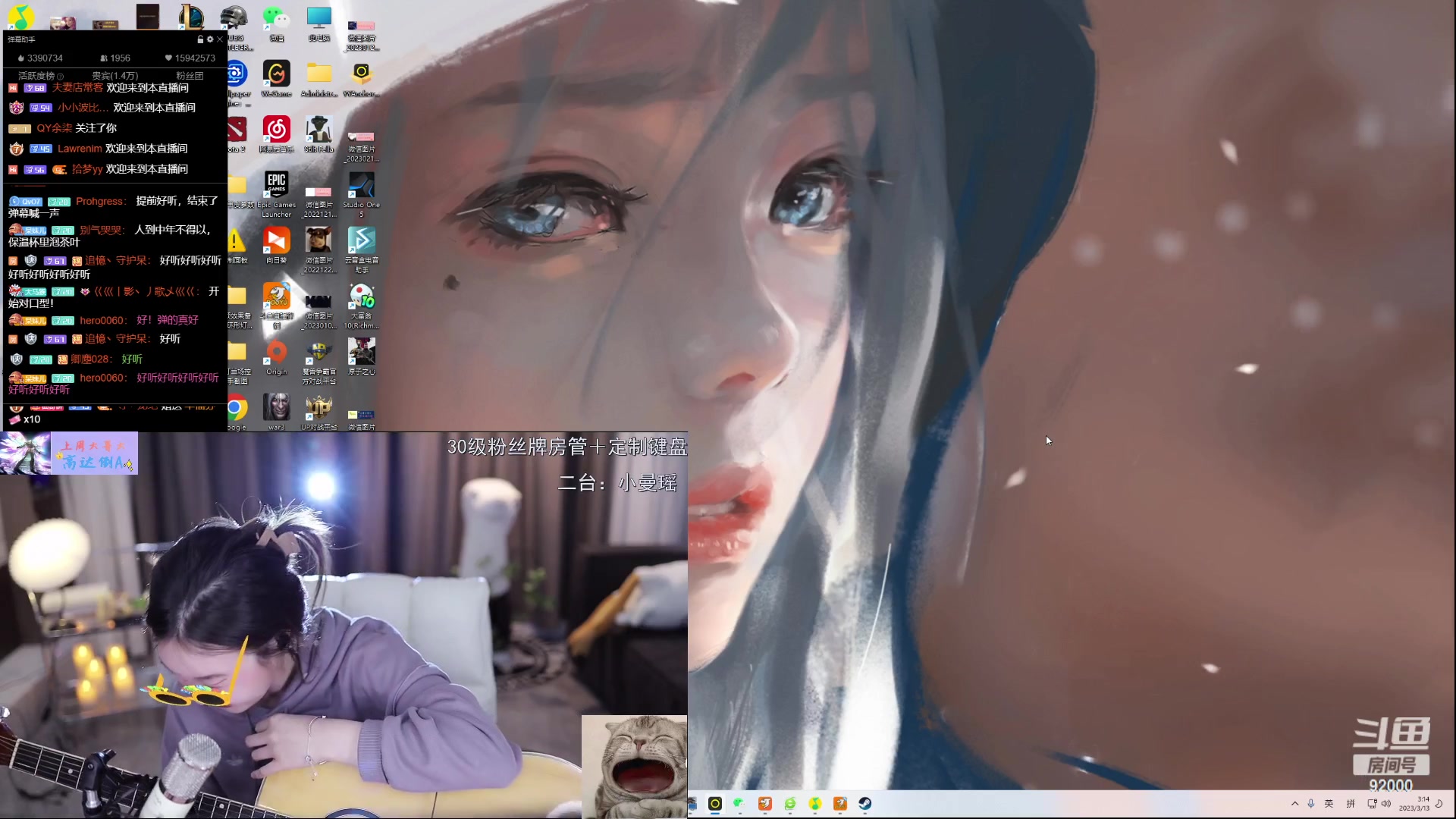This screenshot has height=819, width=1456.
Task: Open the 大富翁10 (Richman) game icon
Action: (x=362, y=306)
